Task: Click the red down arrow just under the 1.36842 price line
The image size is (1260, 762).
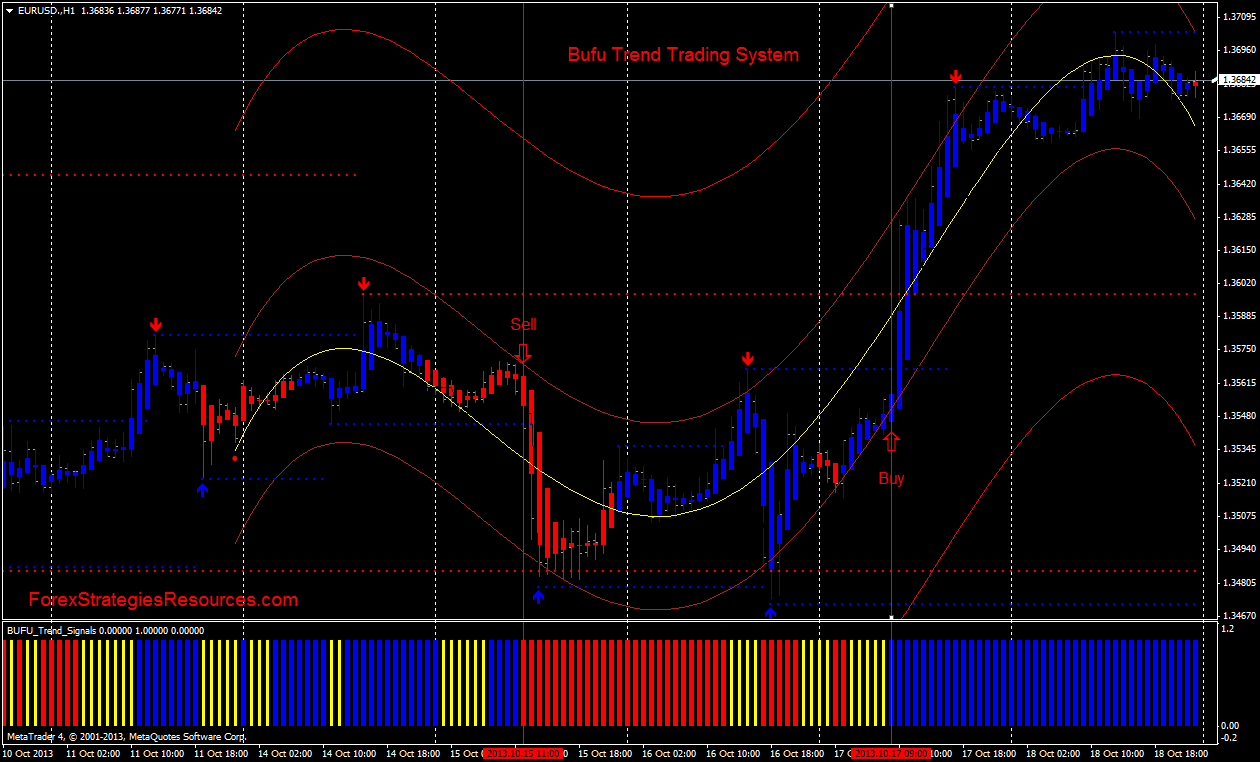Action: [956, 77]
